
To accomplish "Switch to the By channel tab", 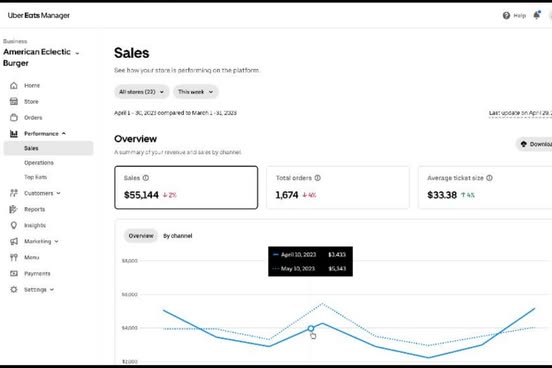I will [x=177, y=236].
